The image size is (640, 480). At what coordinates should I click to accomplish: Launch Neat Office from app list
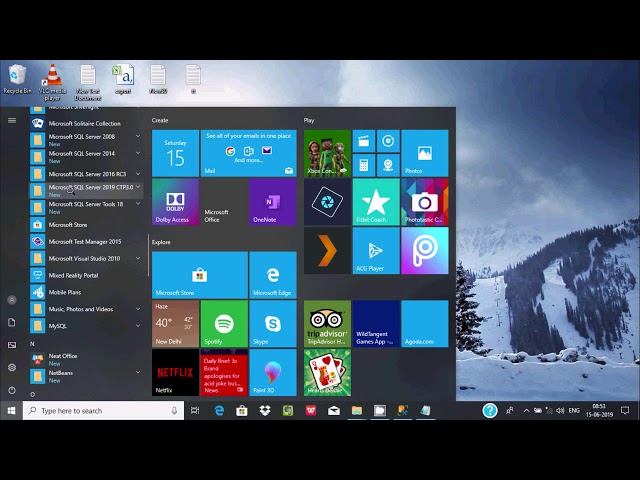click(87, 359)
